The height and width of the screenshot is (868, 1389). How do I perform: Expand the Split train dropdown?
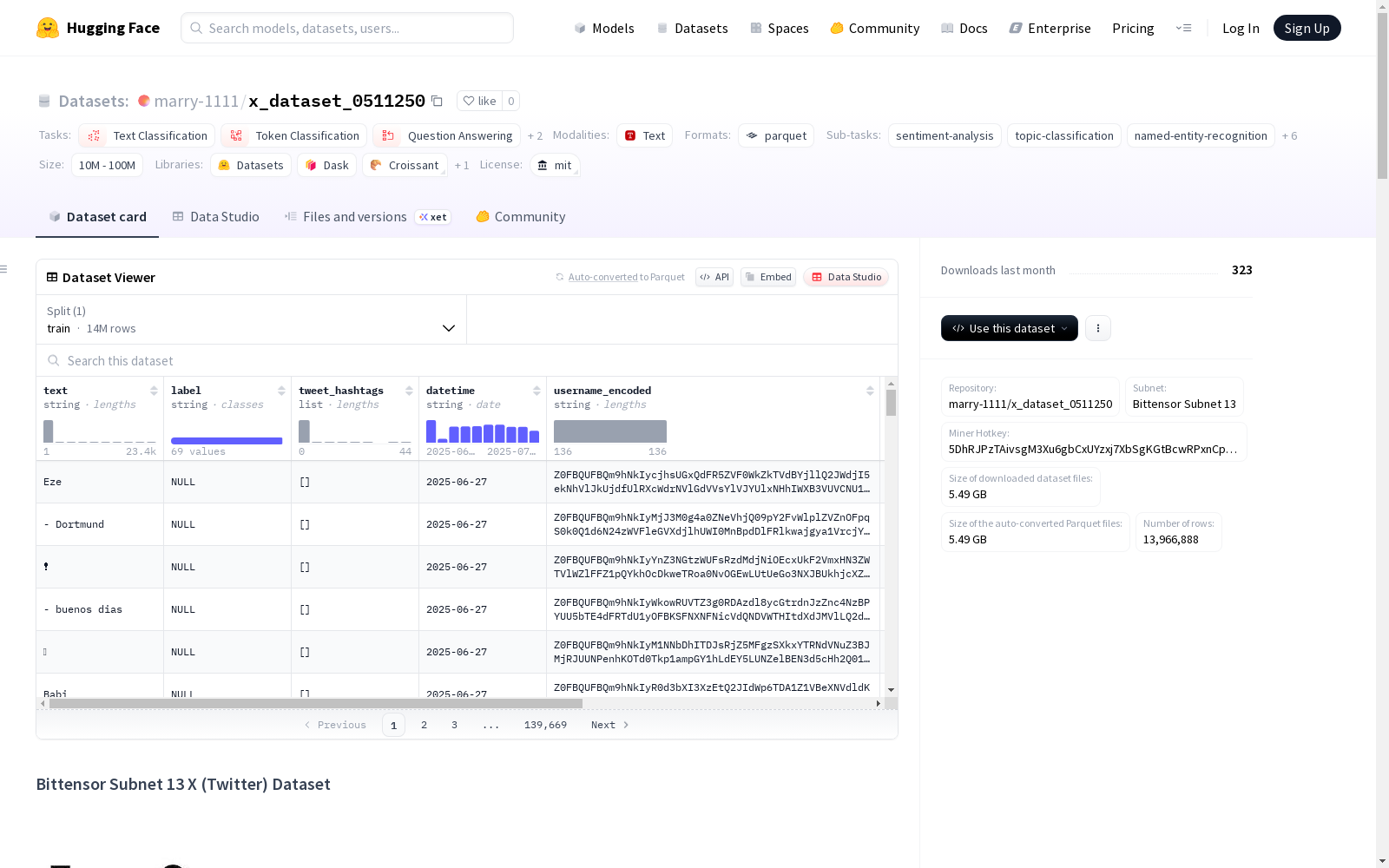coord(251,319)
